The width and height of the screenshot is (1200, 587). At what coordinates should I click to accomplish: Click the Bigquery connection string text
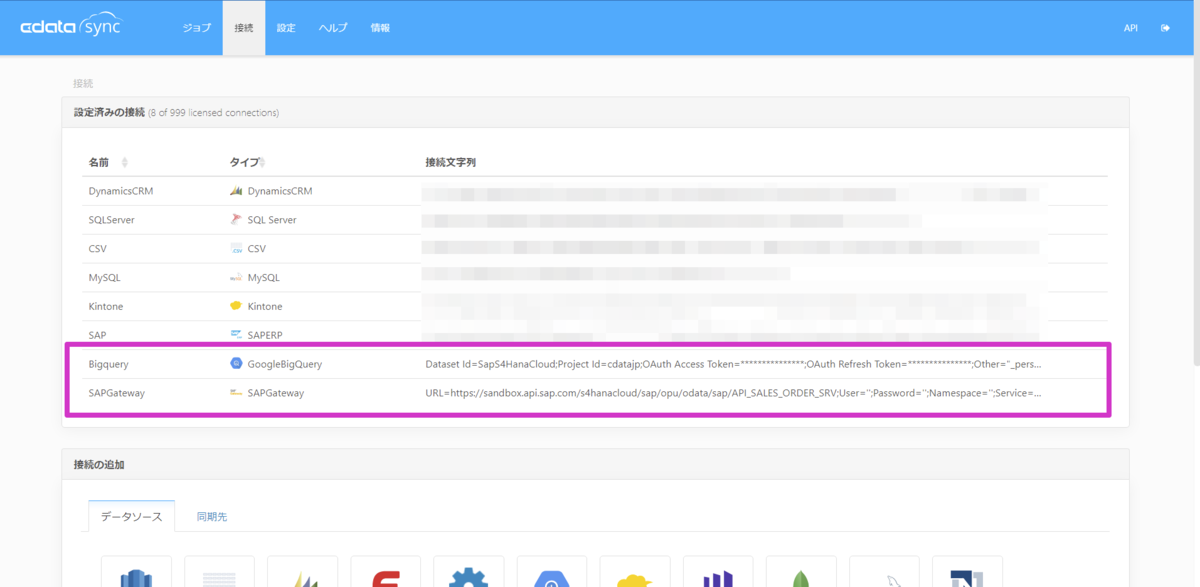pos(734,364)
